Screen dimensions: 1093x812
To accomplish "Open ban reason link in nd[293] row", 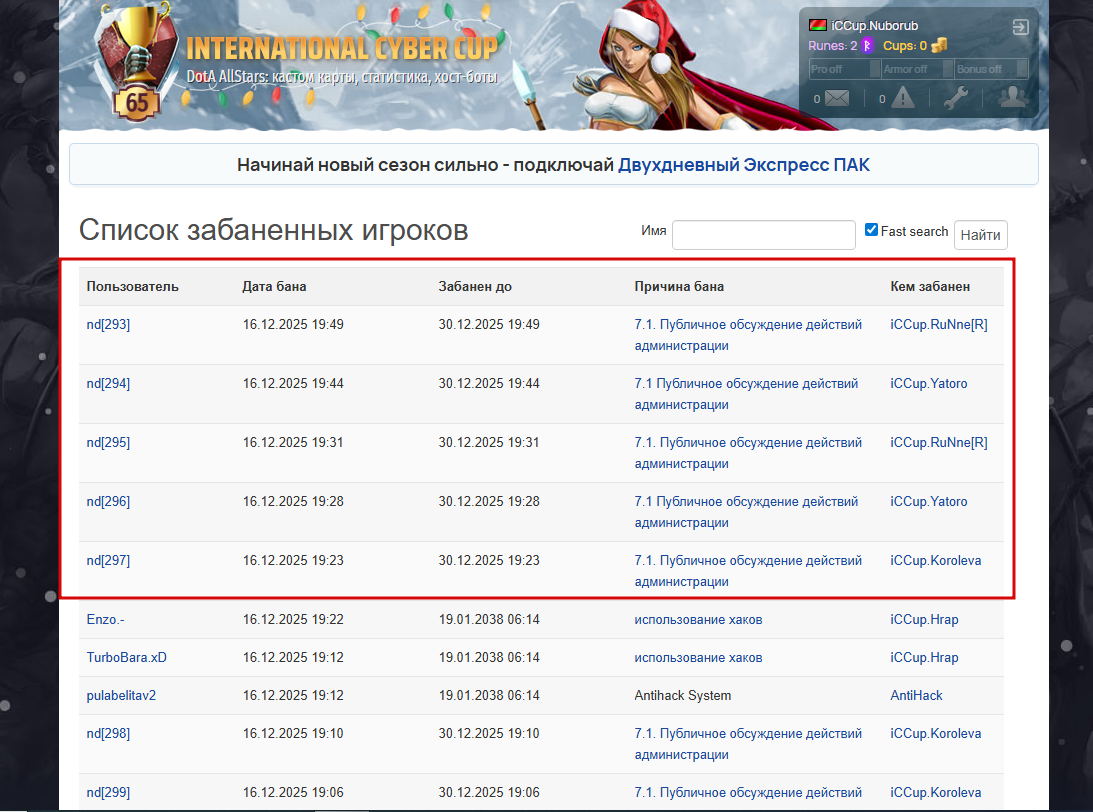I will coord(748,335).
